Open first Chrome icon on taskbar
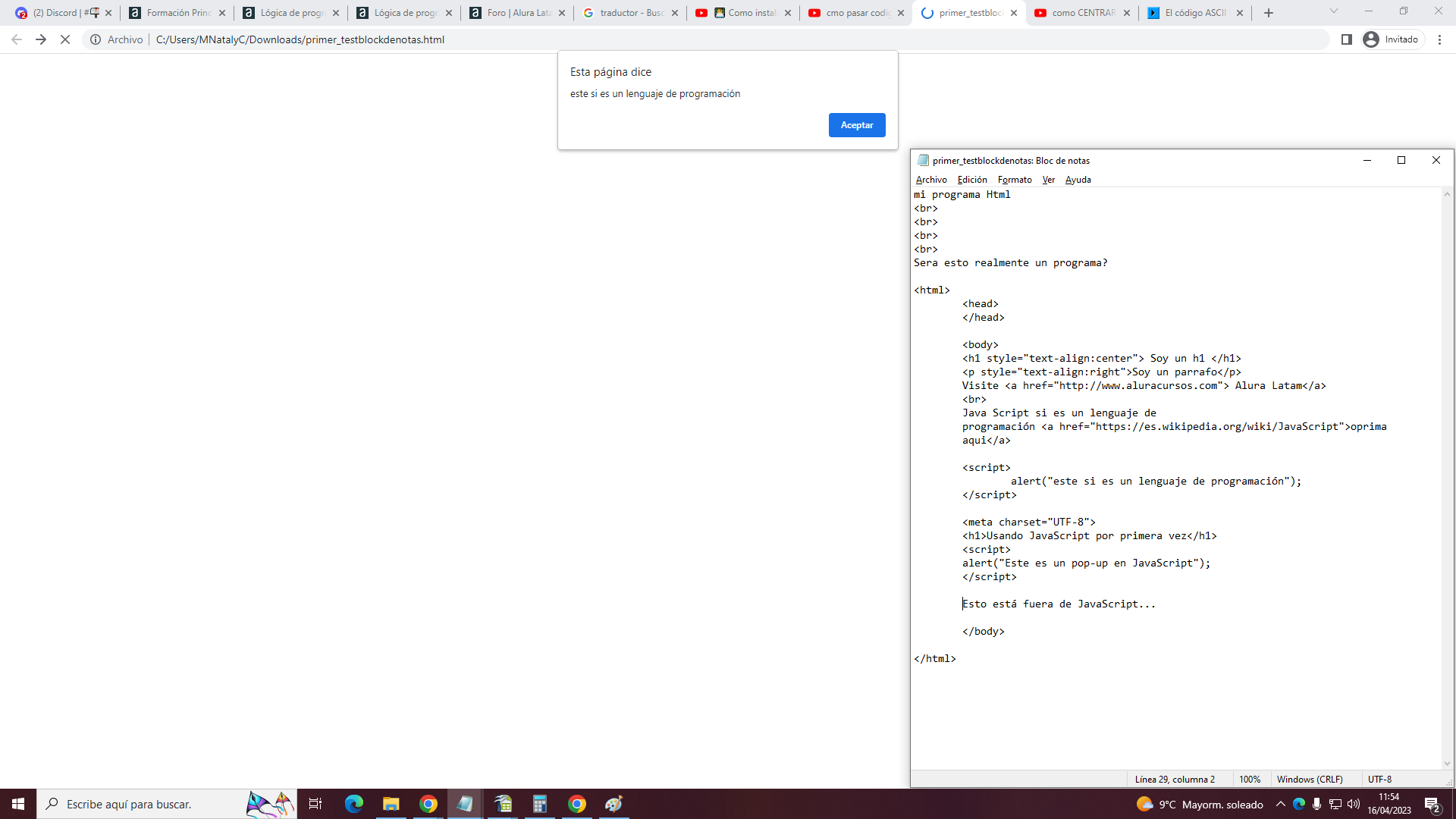1456x819 pixels. click(x=428, y=804)
